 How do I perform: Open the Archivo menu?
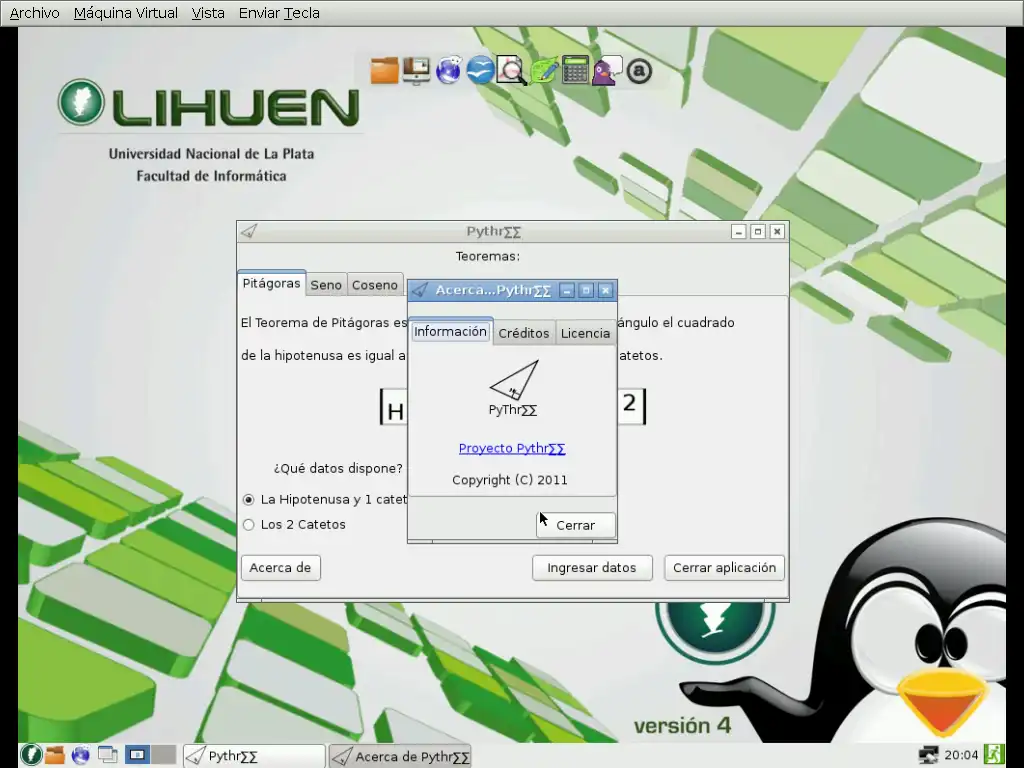point(35,13)
